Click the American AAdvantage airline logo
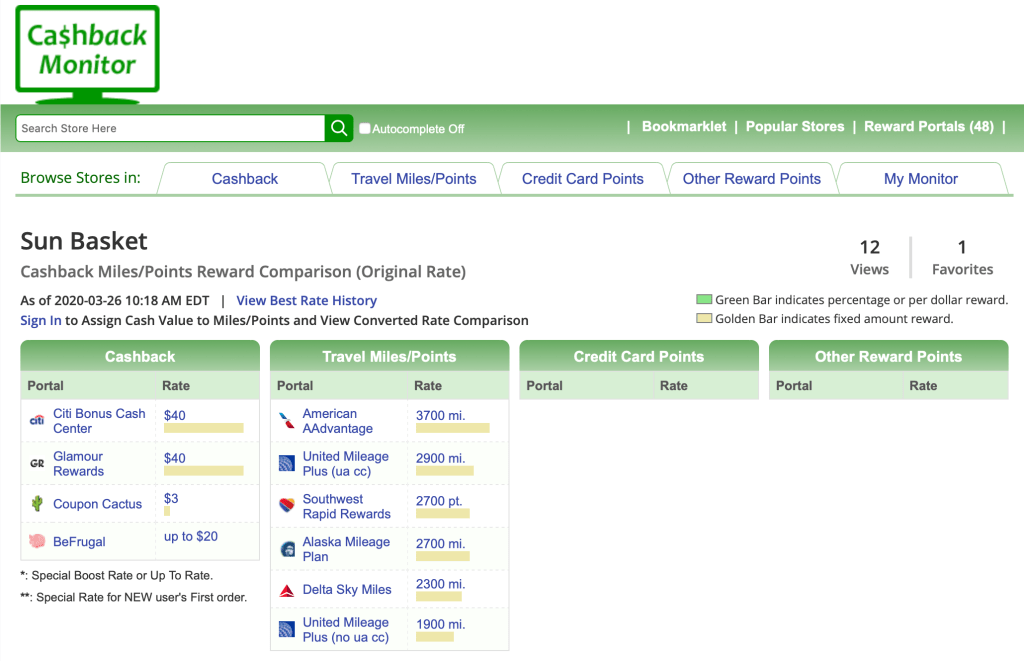This screenshot has width=1024, height=661. tap(287, 421)
